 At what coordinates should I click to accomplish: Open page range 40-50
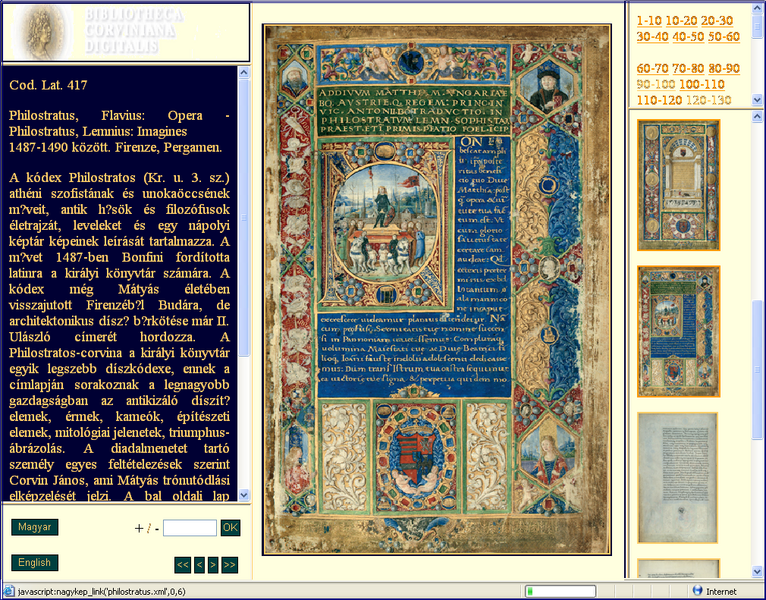click(688, 37)
